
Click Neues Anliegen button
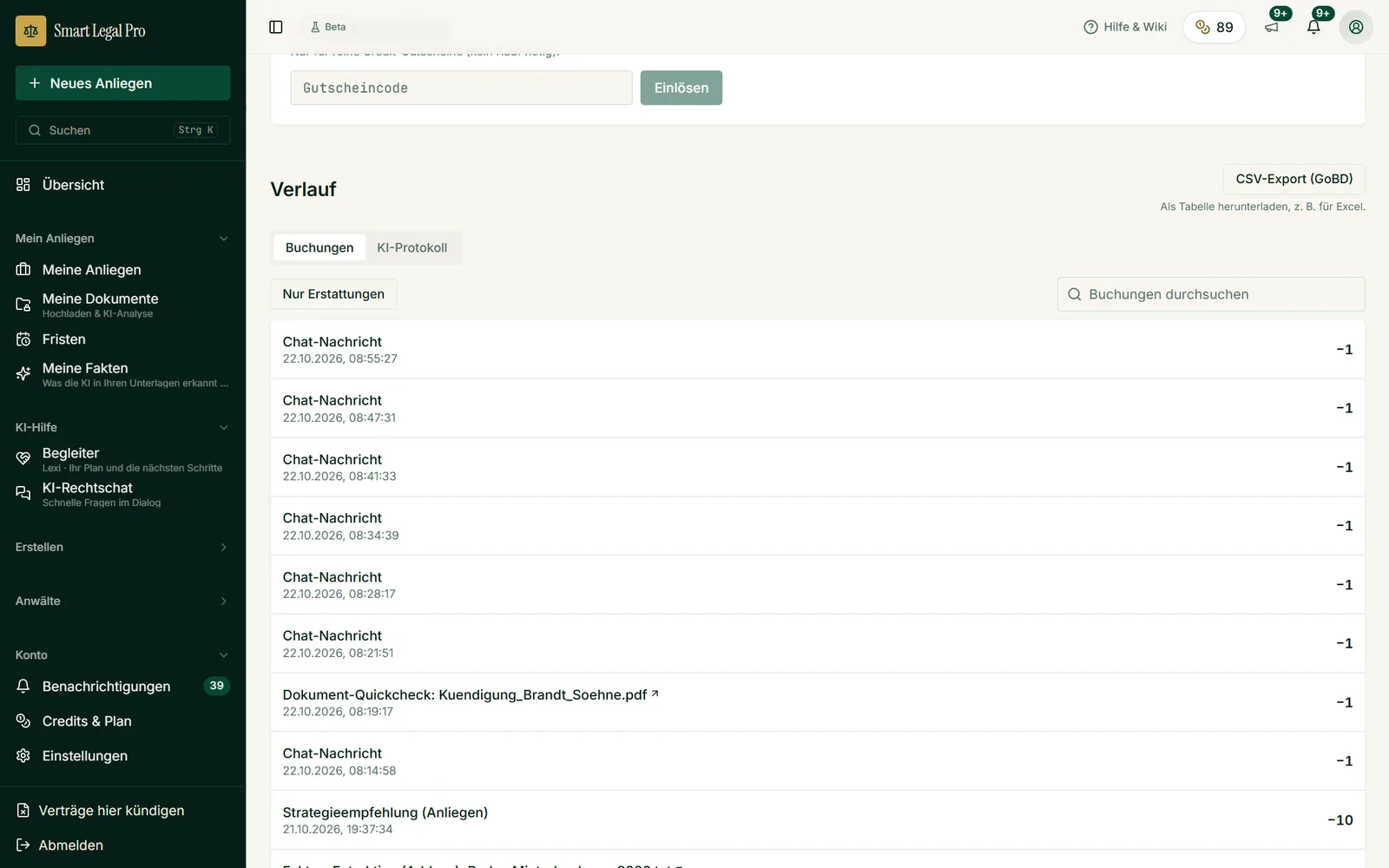(122, 83)
